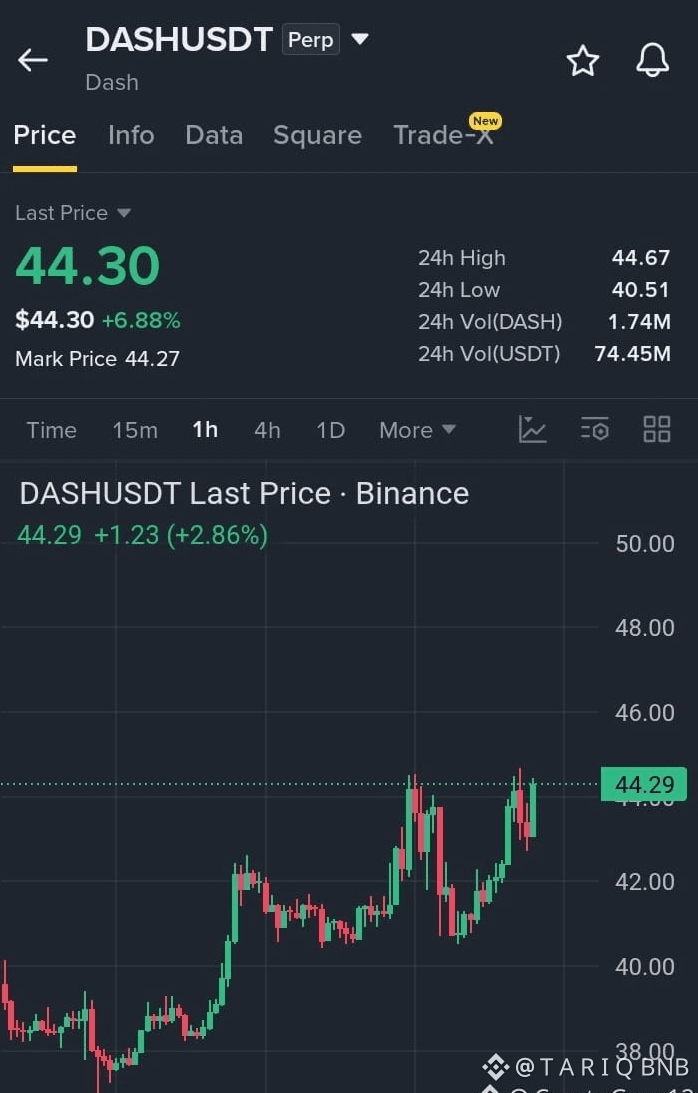The width and height of the screenshot is (698, 1093).
Task: Select the 4h chart interval
Action: coord(267,430)
